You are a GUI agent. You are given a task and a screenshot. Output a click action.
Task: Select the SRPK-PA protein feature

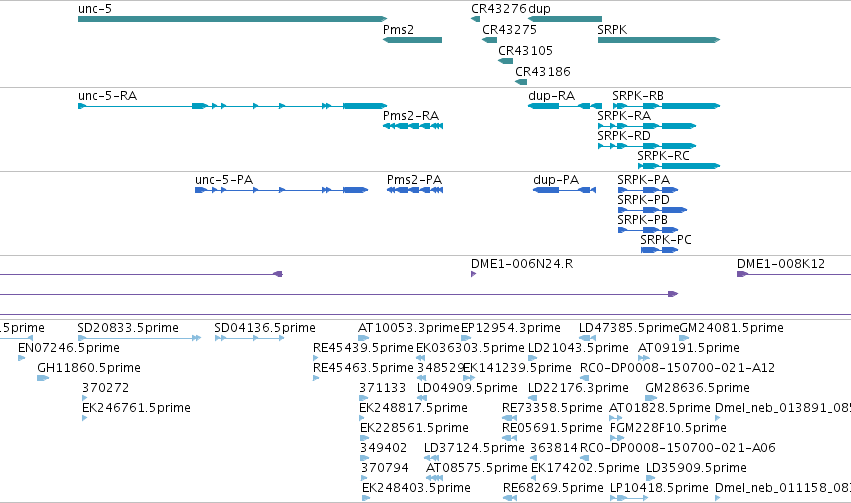(x=648, y=190)
